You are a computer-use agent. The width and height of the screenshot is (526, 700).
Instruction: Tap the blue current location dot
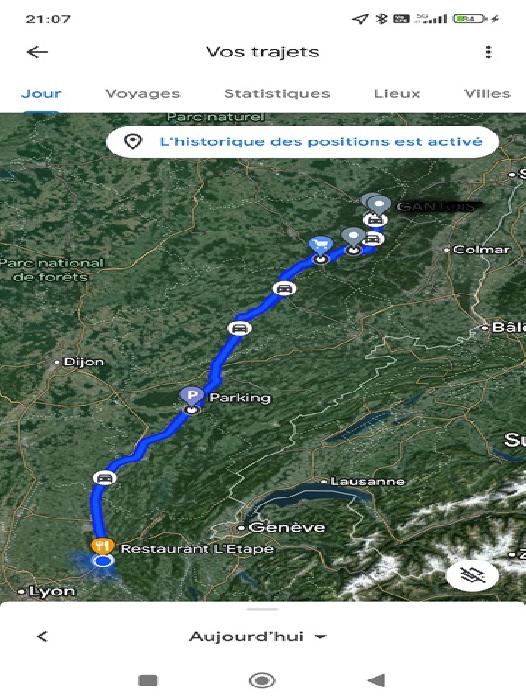point(103,561)
